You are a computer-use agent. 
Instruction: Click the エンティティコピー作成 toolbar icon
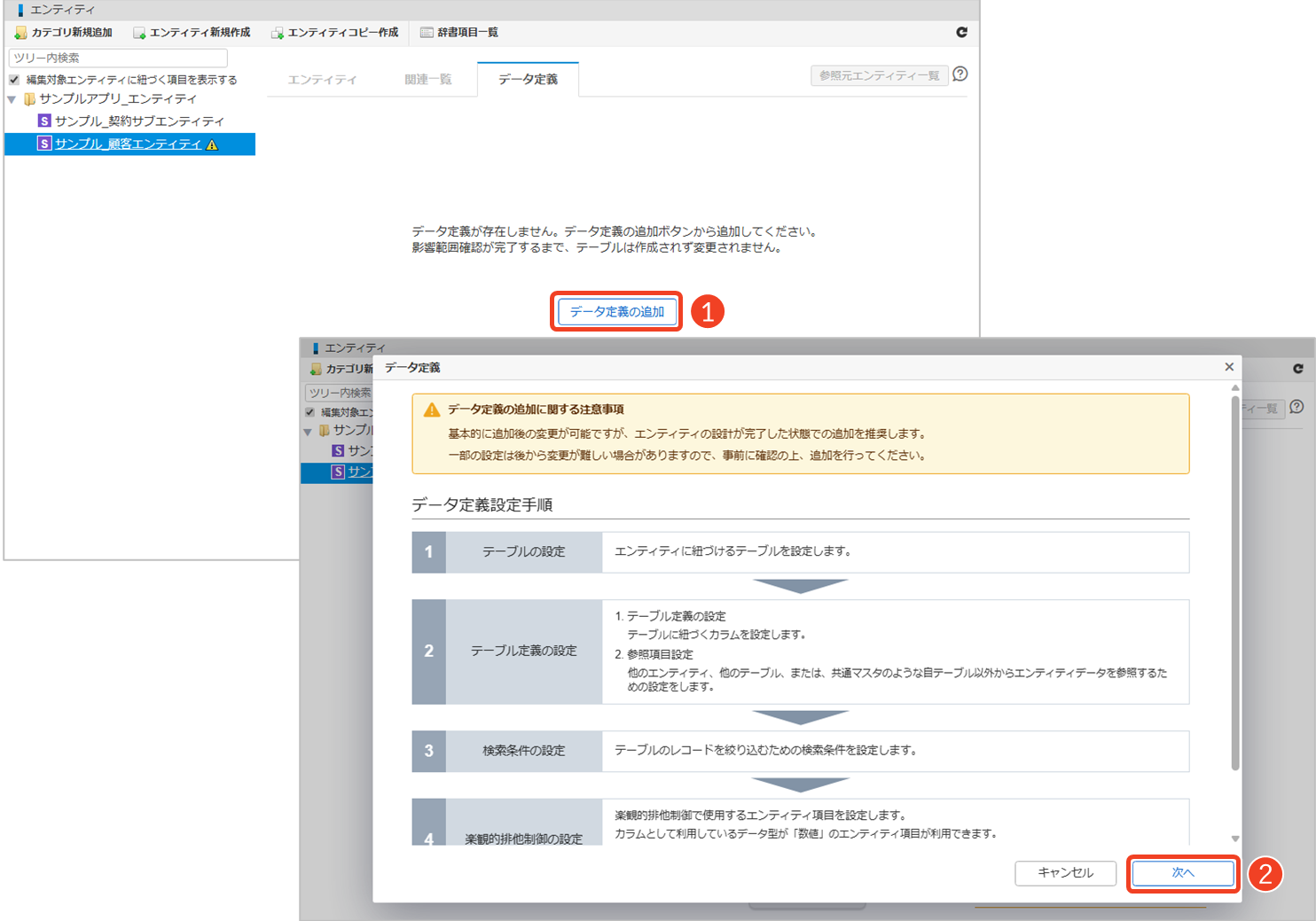click(x=278, y=33)
